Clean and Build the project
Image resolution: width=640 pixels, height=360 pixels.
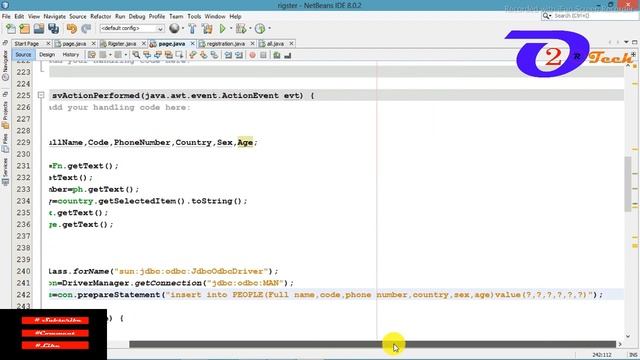coord(207,29)
